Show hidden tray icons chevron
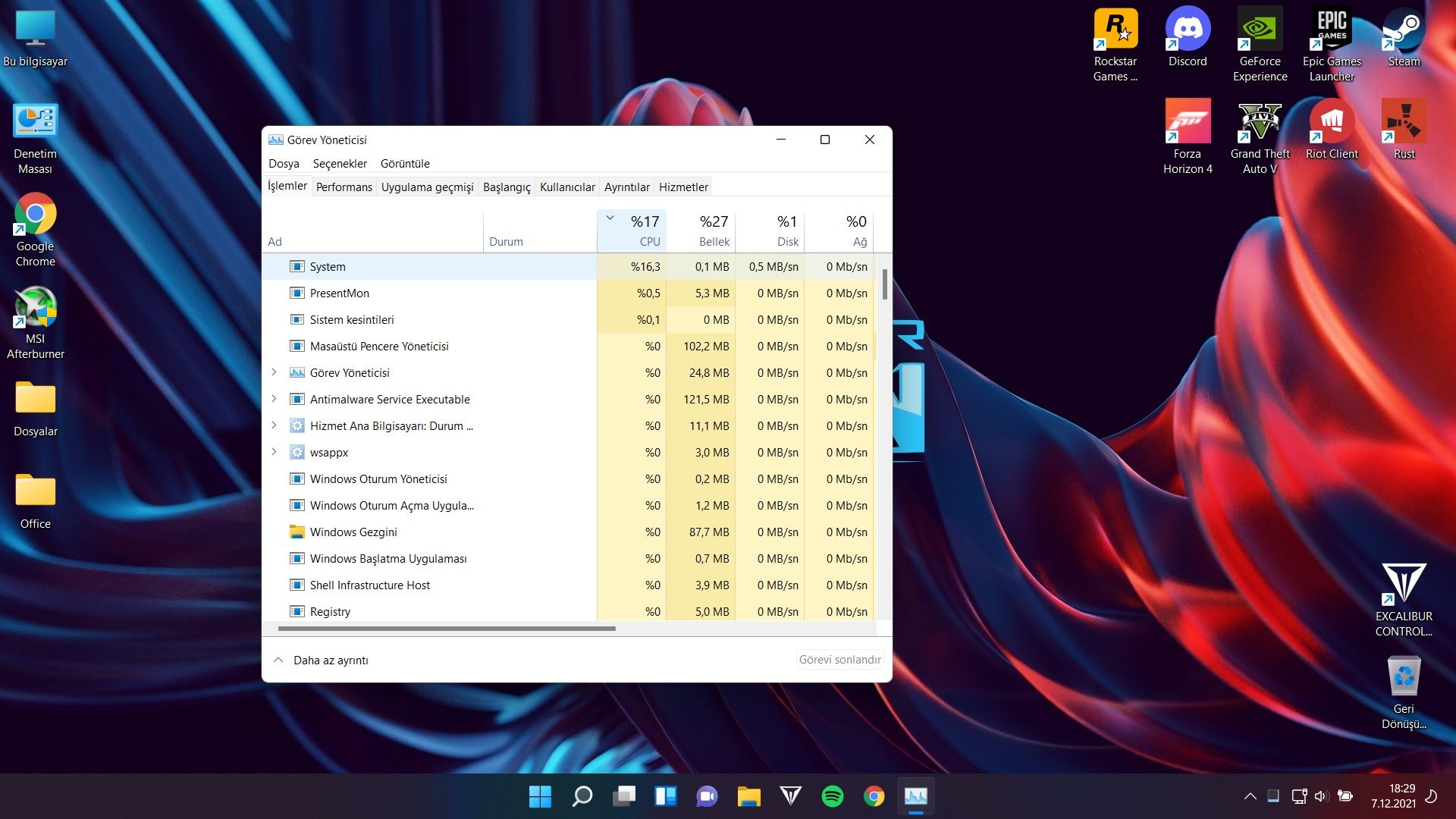The width and height of the screenshot is (1456, 819). click(x=1250, y=796)
